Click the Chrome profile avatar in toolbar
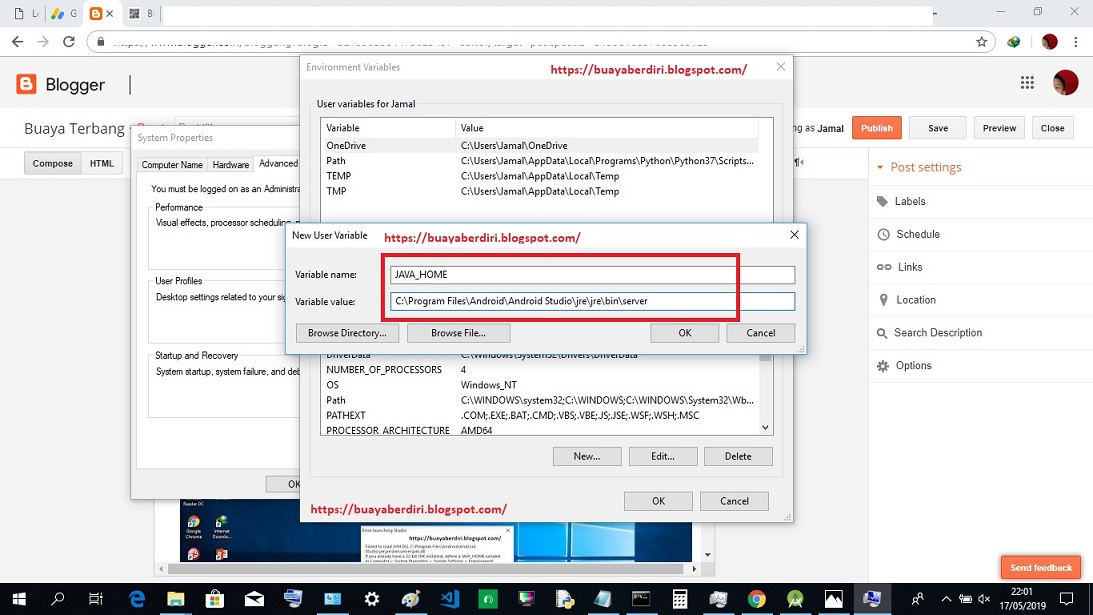1093x615 pixels. coord(1049,42)
